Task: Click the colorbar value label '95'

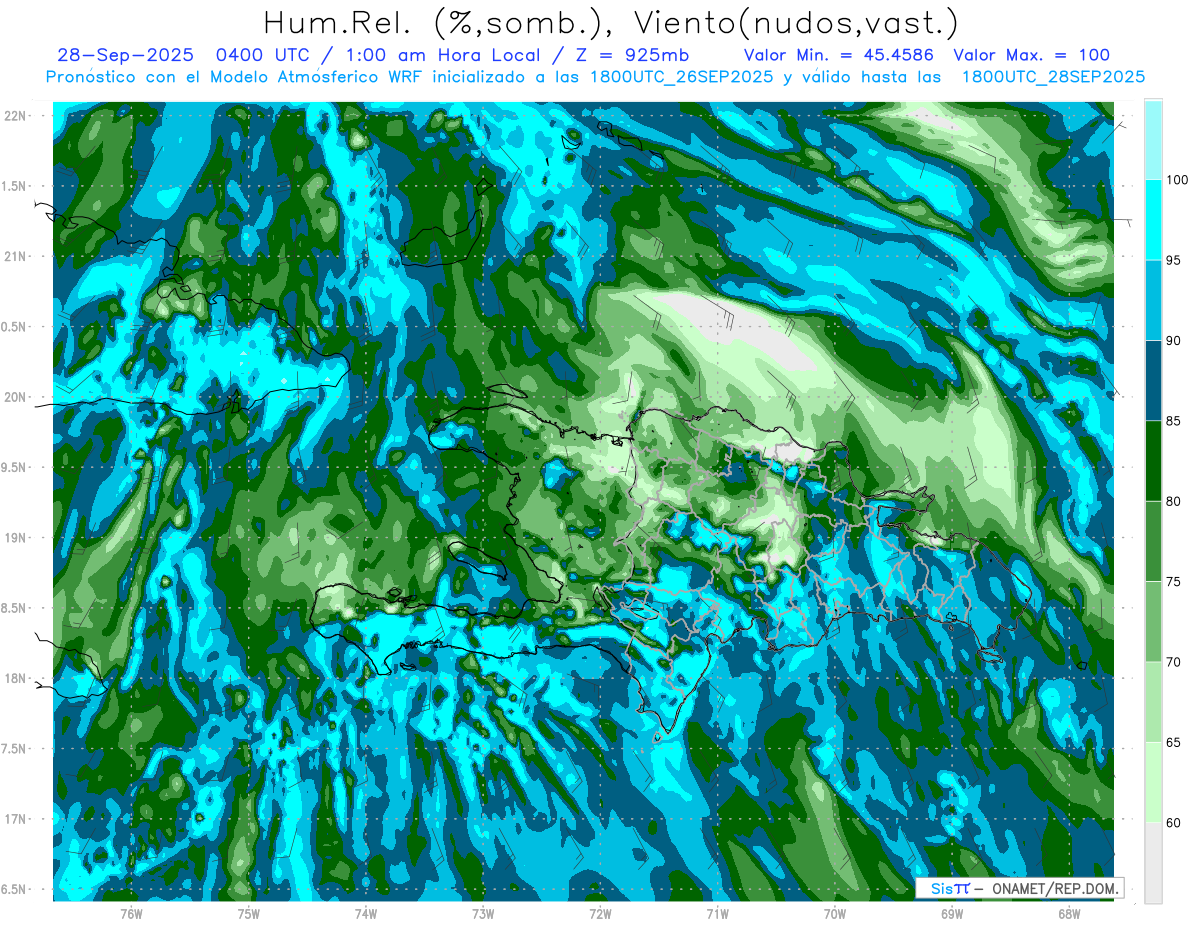Action: click(x=1174, y=260)
